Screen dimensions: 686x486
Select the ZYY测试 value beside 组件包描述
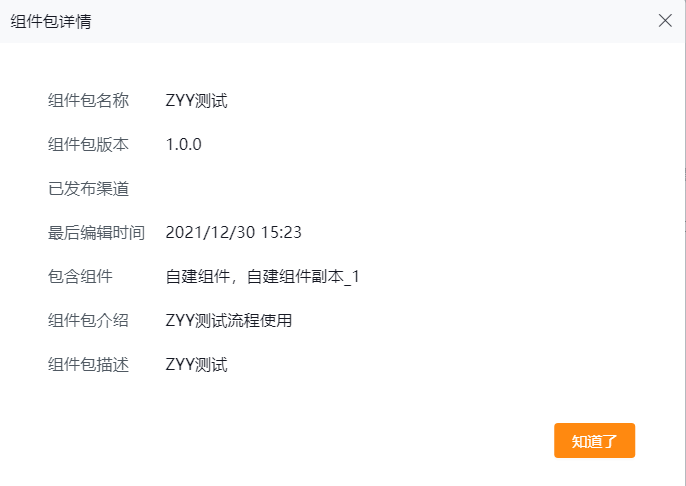click(197, 364)
